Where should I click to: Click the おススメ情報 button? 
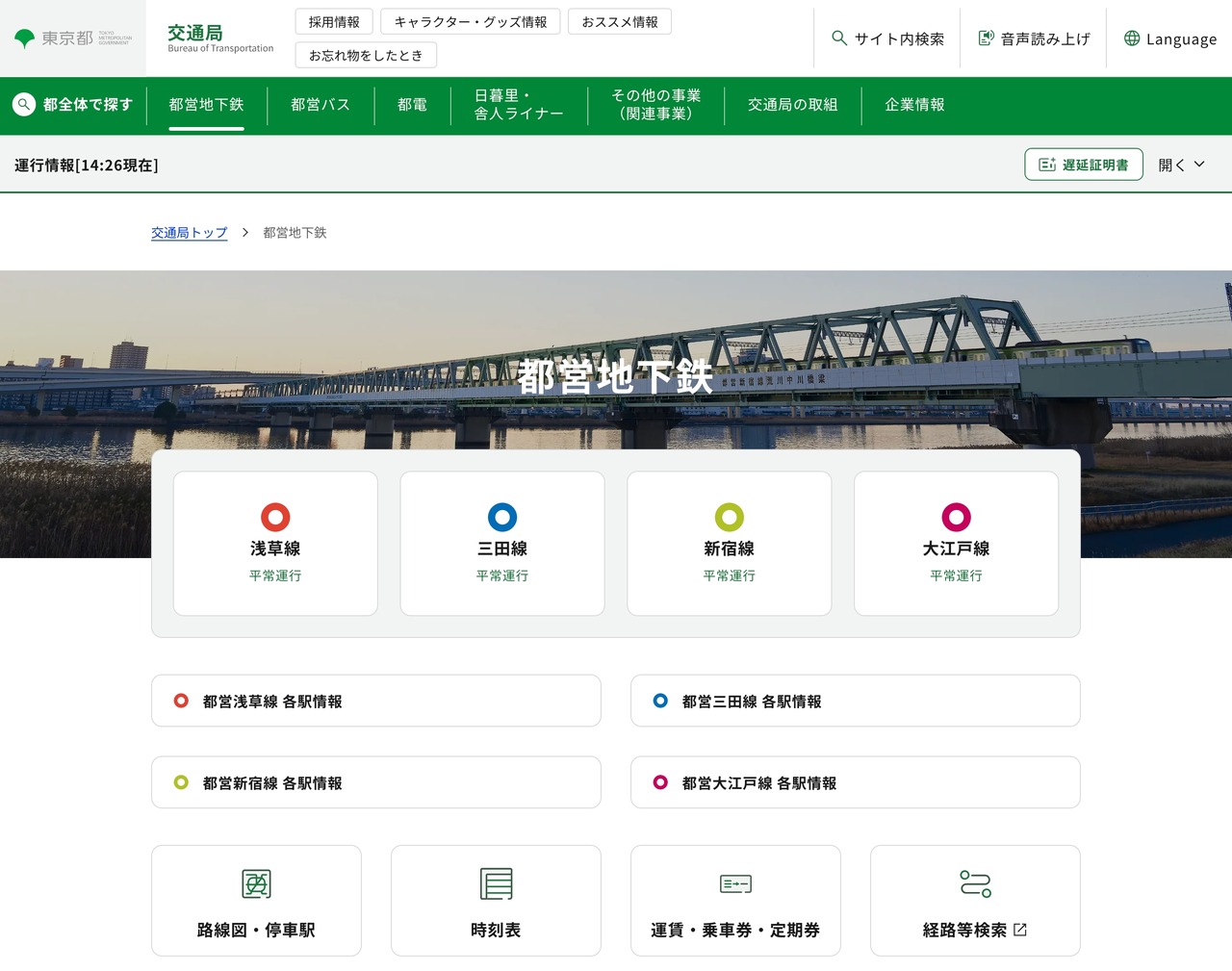(x=620, y=22)
